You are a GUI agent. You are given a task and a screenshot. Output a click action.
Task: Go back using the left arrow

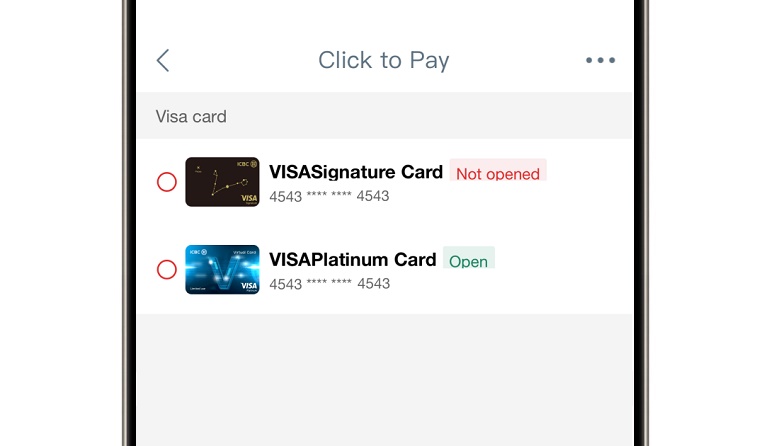tap(163, 60)
